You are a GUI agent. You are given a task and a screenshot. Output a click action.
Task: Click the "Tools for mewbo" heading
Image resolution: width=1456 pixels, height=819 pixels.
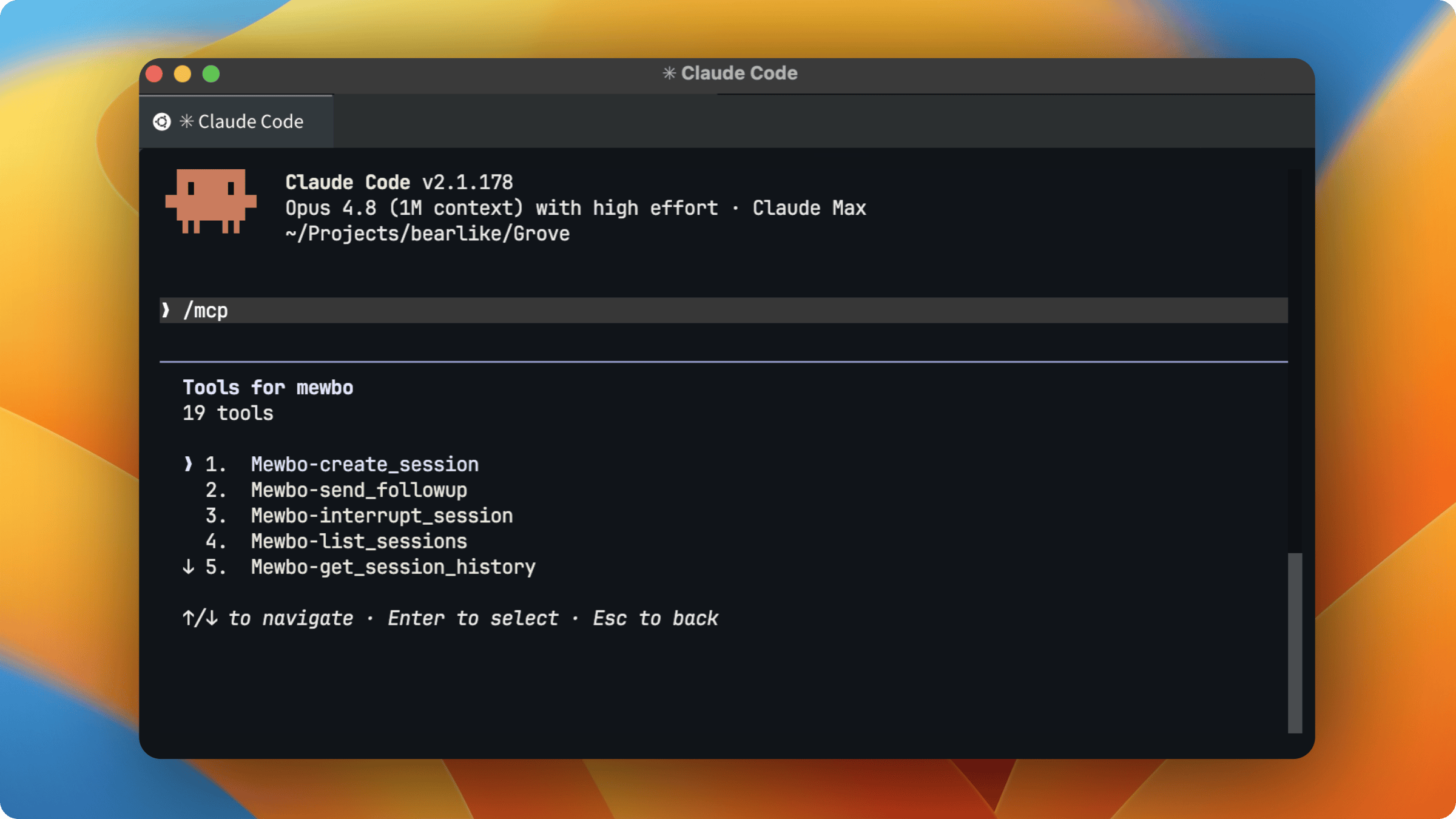coord(268,387)
